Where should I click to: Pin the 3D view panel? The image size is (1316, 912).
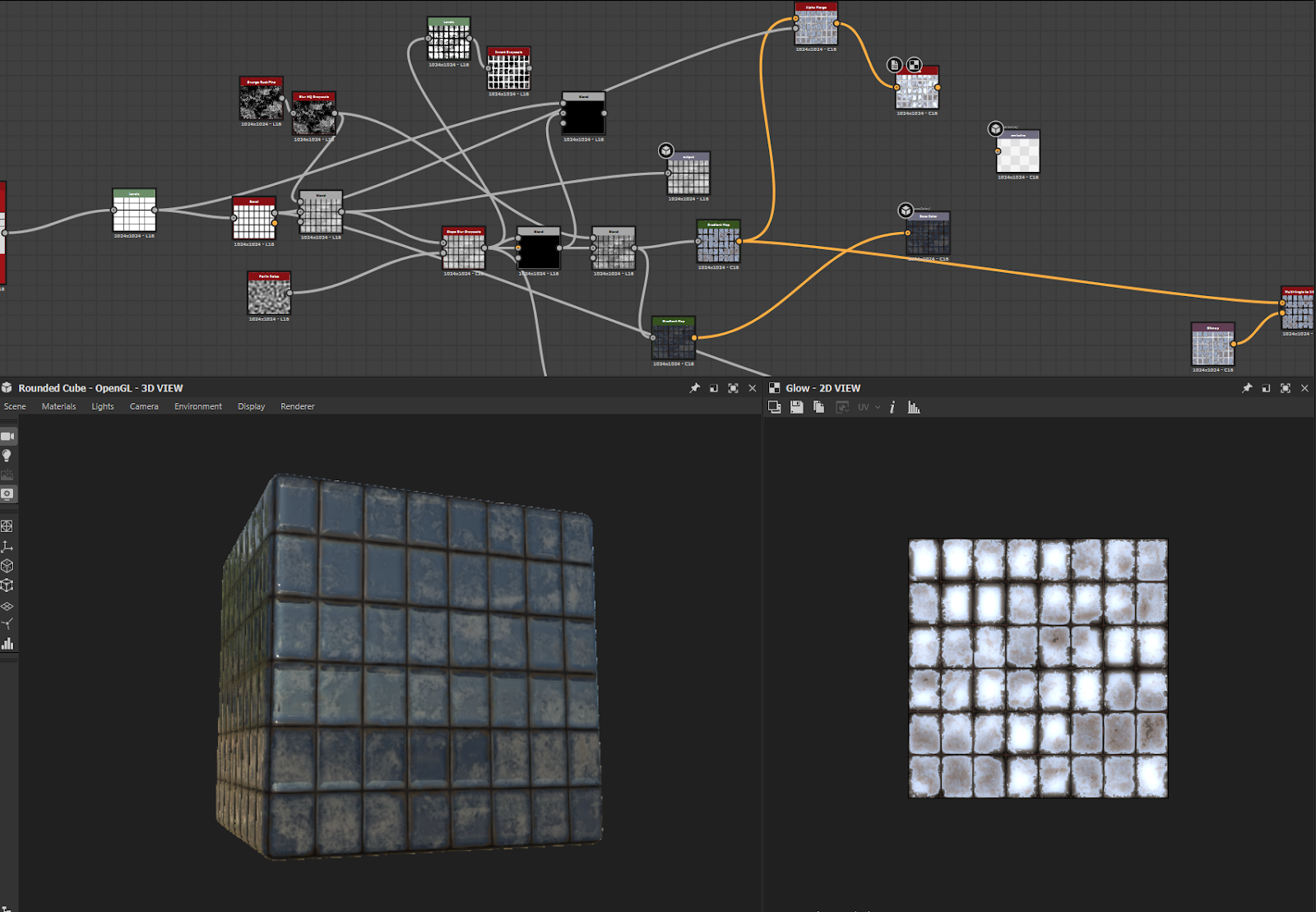[x=695, y=388]
